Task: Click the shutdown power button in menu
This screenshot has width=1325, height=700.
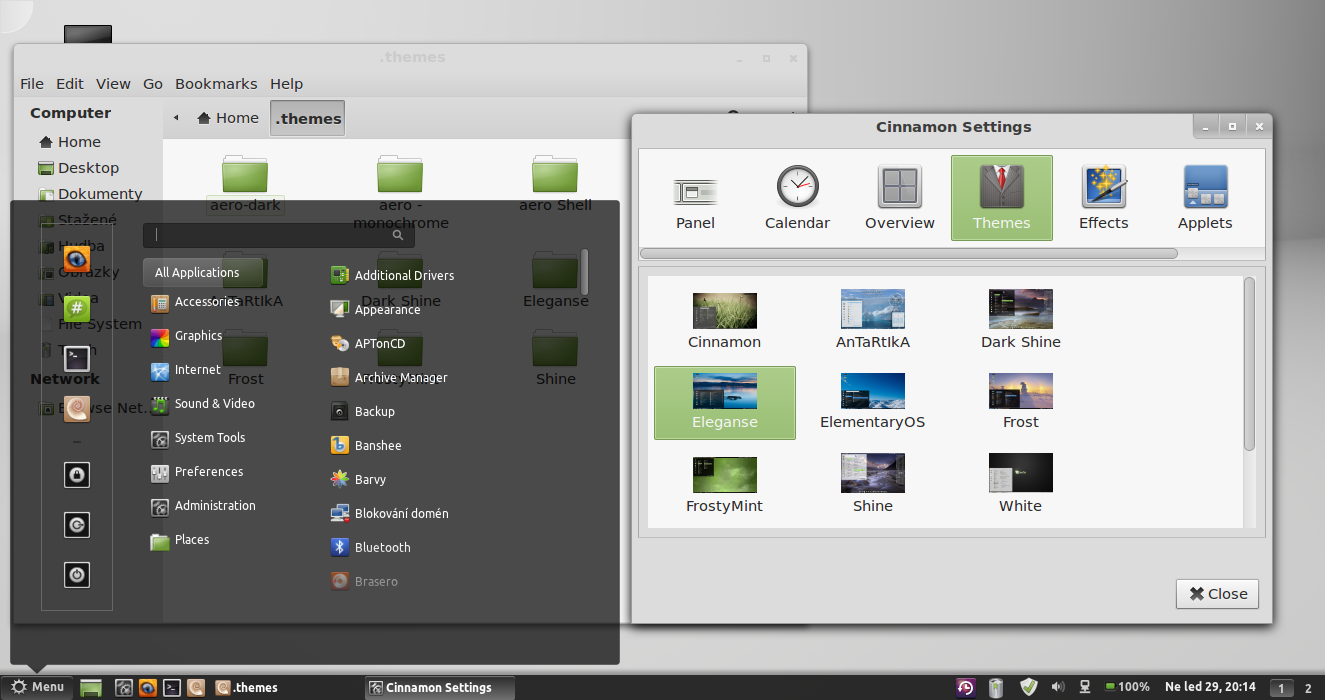Action: pyautogui.click(x=77, y=574)
